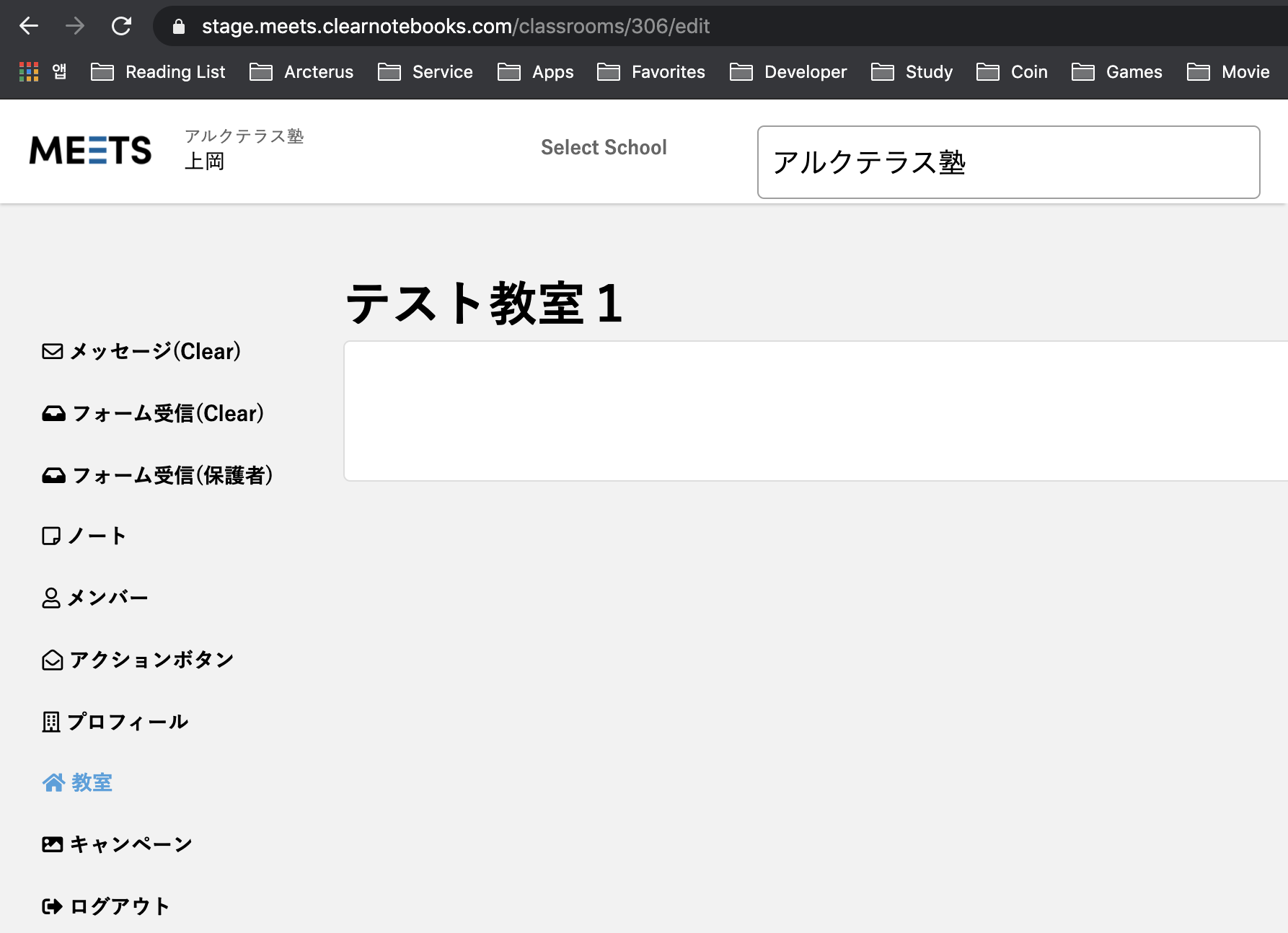Image resolution: width=1288 pixels, height=933 pixels.
Task: Click the envelope icon beside メッセージ(Clear)
Action: tap(52, 352)
